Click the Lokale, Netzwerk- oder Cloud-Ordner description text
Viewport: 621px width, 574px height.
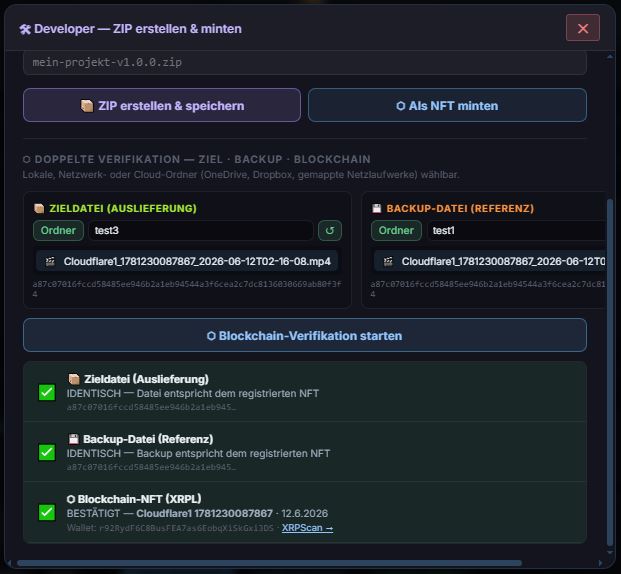241,175
